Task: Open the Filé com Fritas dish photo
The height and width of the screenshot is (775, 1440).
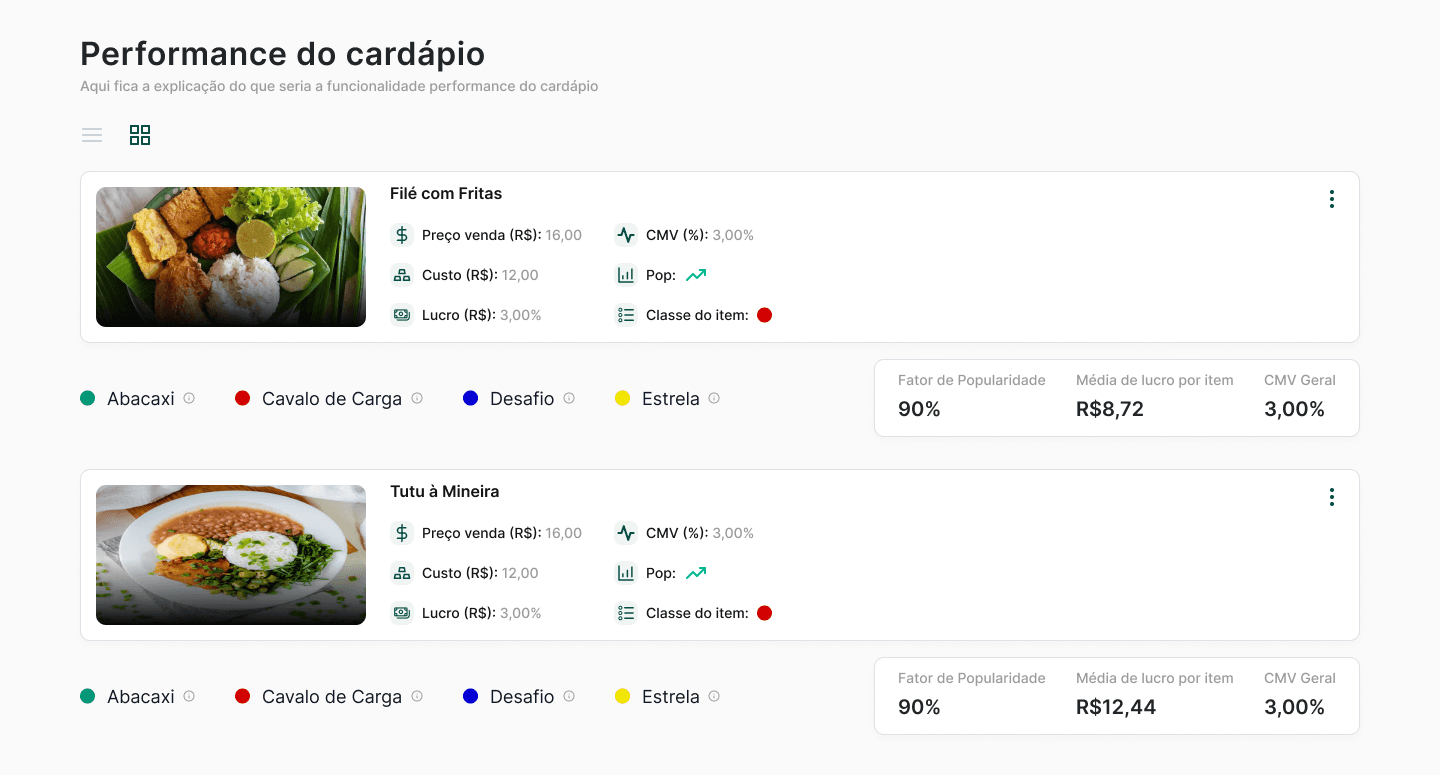Action: 231,257
